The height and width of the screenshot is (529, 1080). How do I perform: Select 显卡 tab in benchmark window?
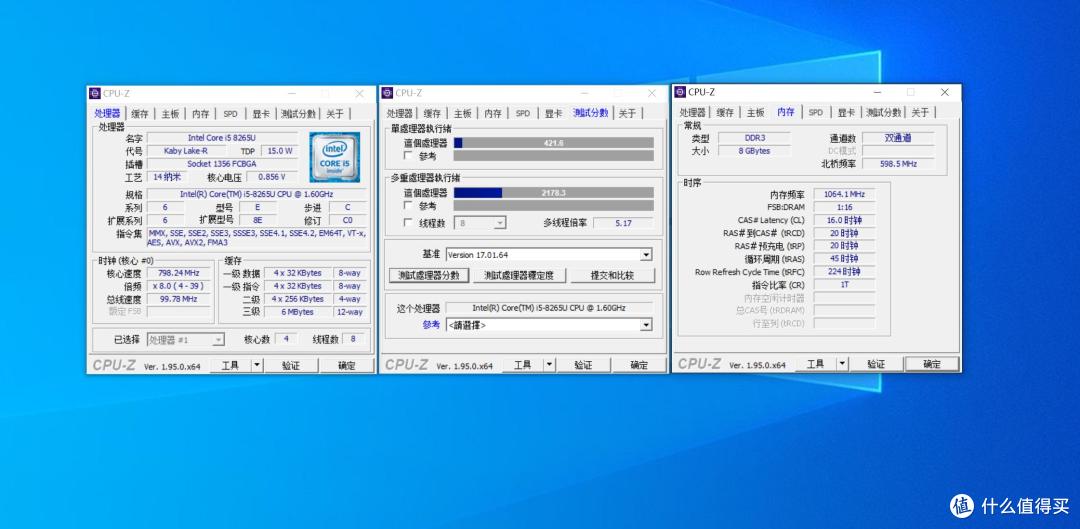[x=553, y=114]
